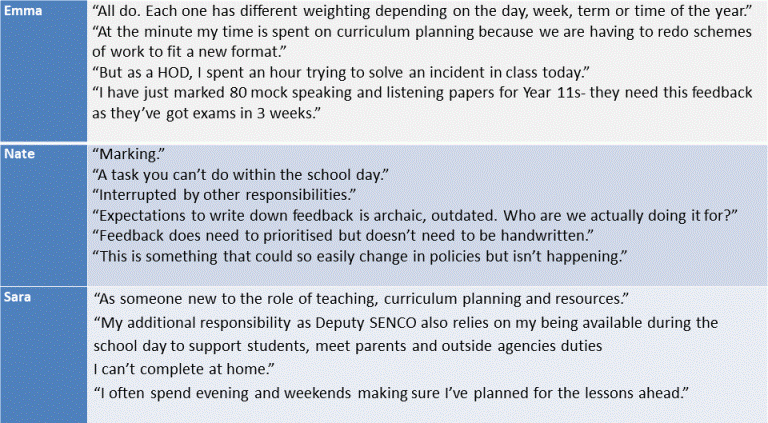This screenshot has width=768, height=423.
Task: Click "A task you can't do" quote
Action: (x=240, y=175)
